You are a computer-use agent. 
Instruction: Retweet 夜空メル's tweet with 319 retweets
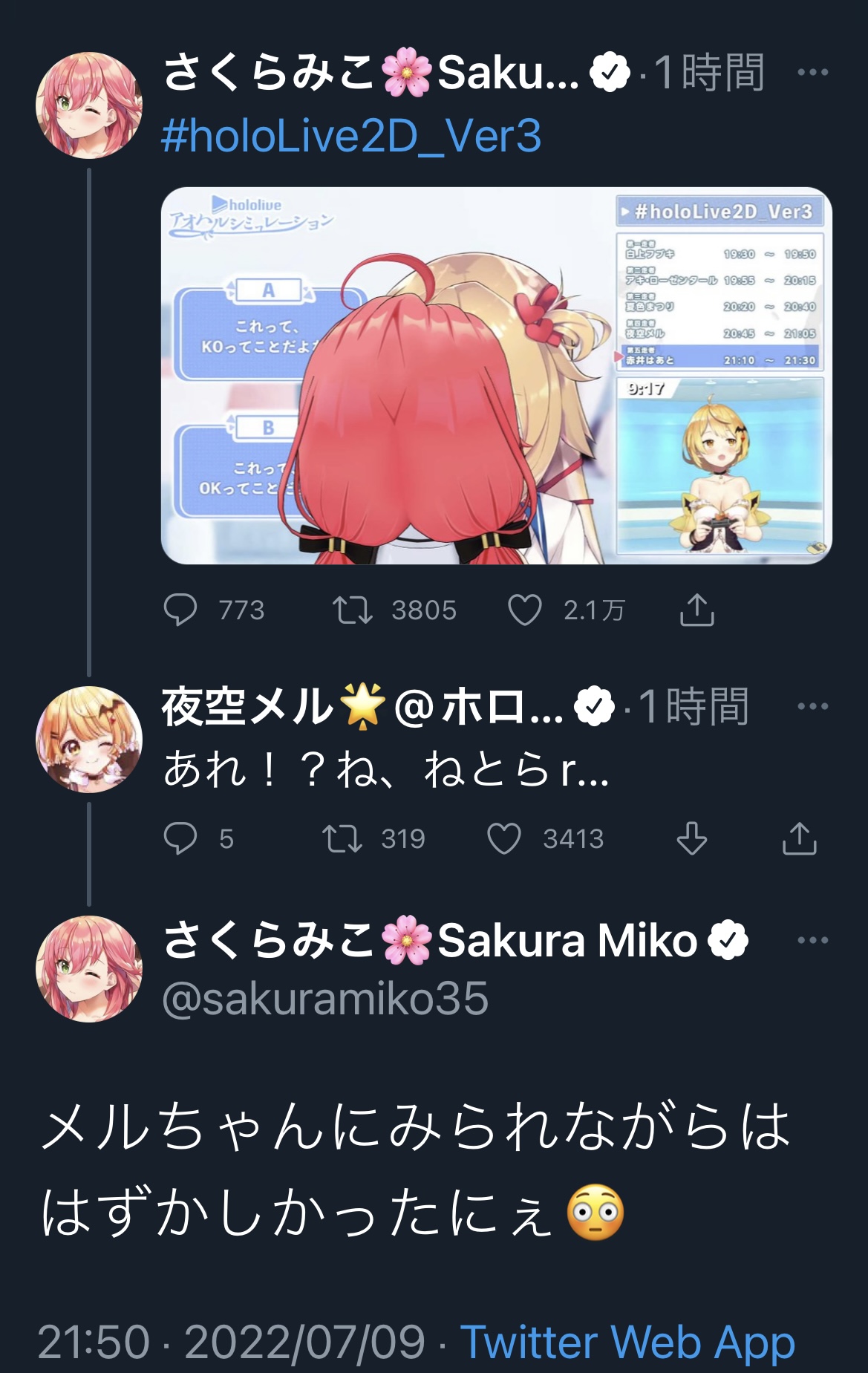(x=342, y=839)
